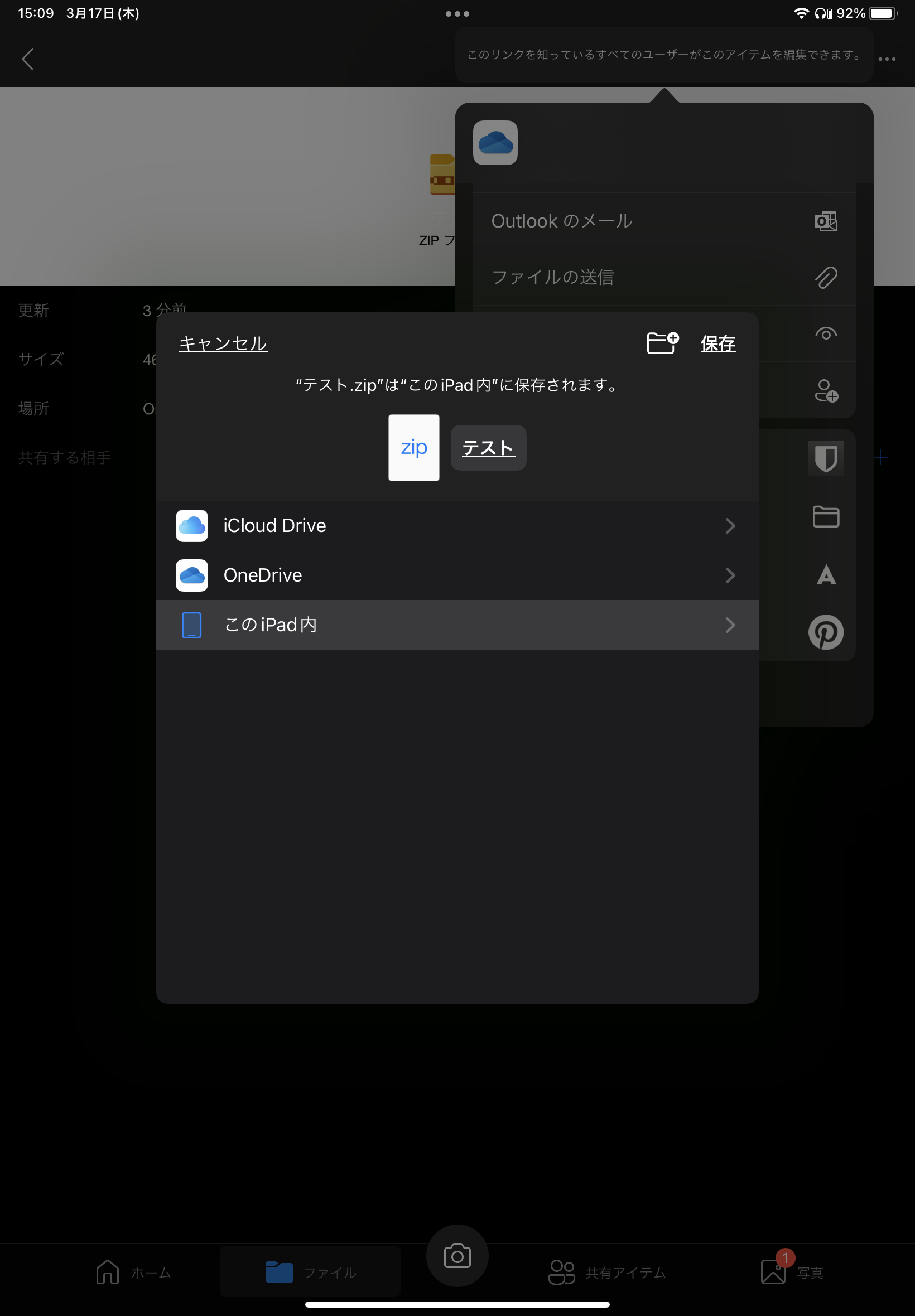Screen dimensions: 915x1316
Task: Expand OneDrive location chevron
Action: (730, 575)
